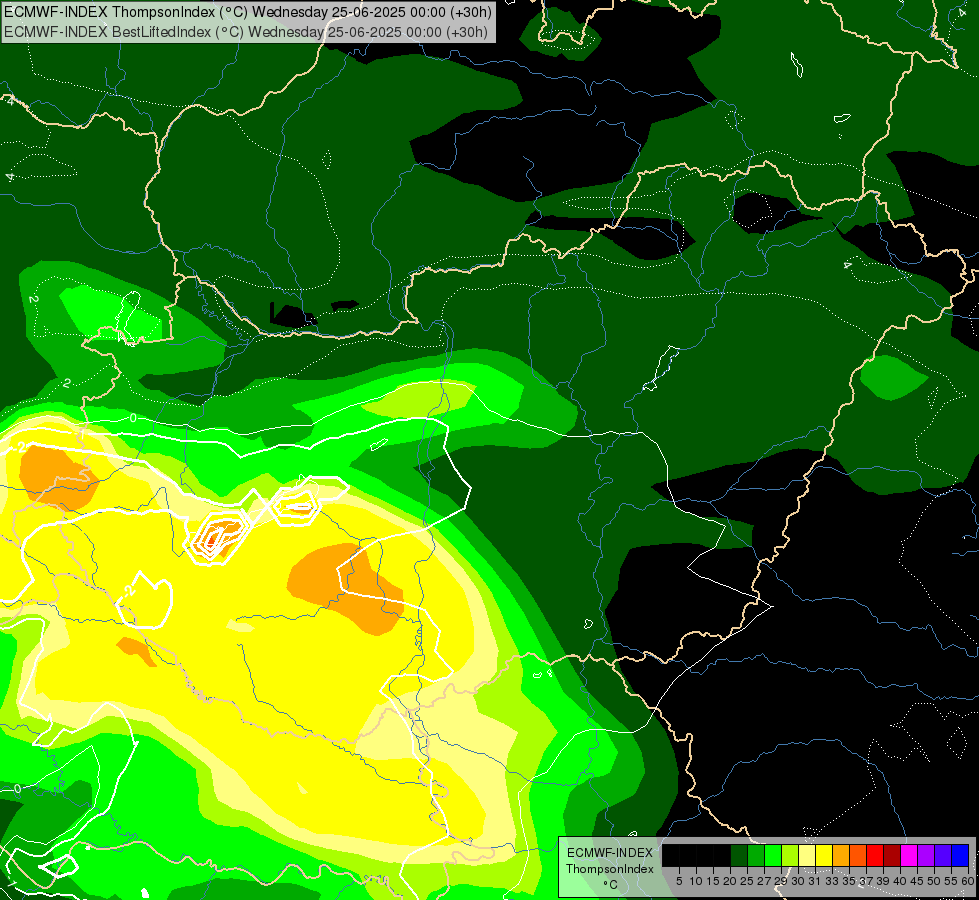This screenshot has height=900, width=979.
Task: Click the dark red 39–40 legend swatch
Action: pyautogui.click(x=892, y=855)
